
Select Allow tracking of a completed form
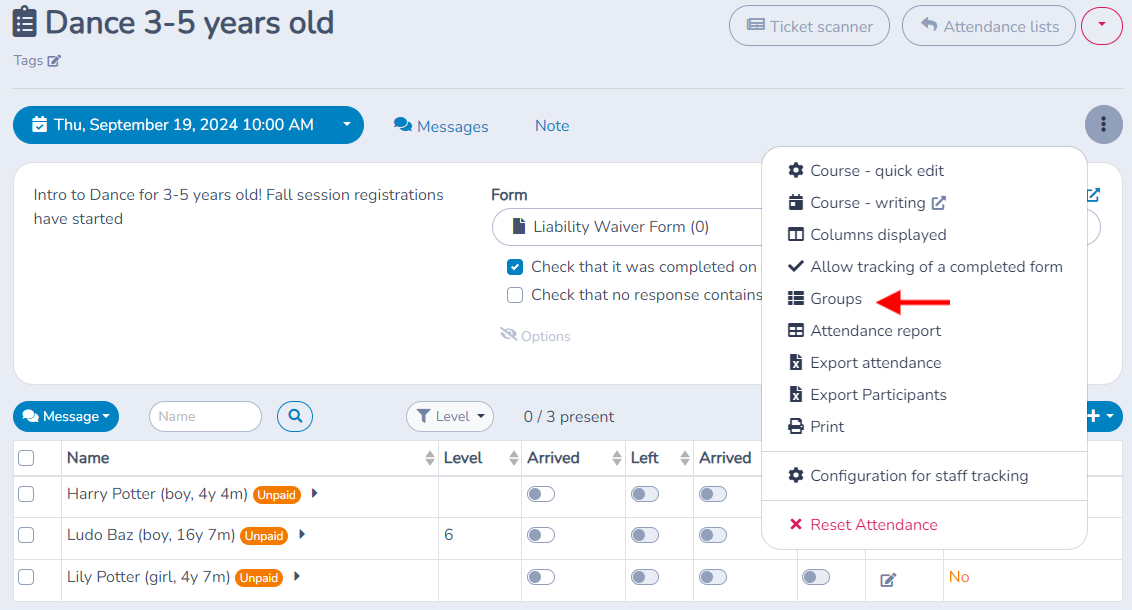tap(924, 266)
